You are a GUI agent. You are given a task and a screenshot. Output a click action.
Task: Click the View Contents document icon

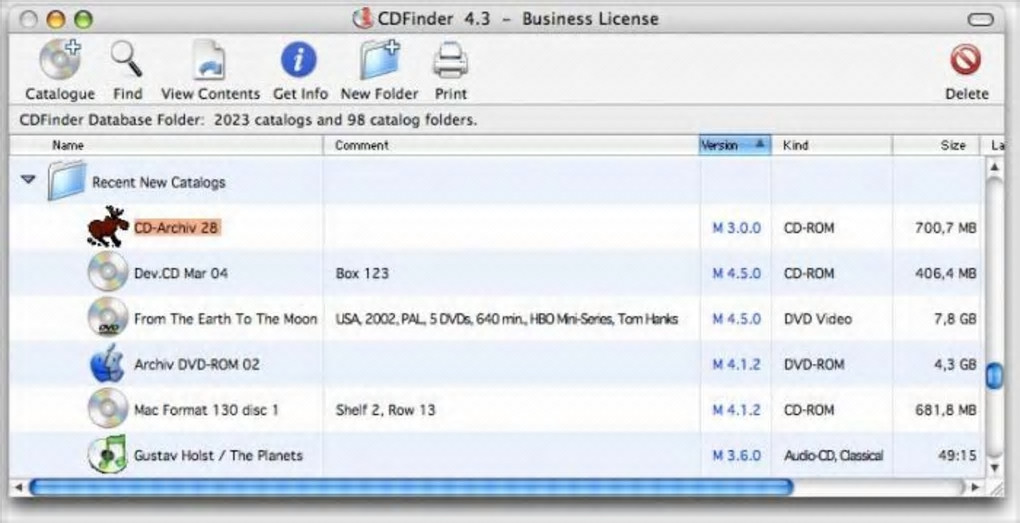coord(209,60)
